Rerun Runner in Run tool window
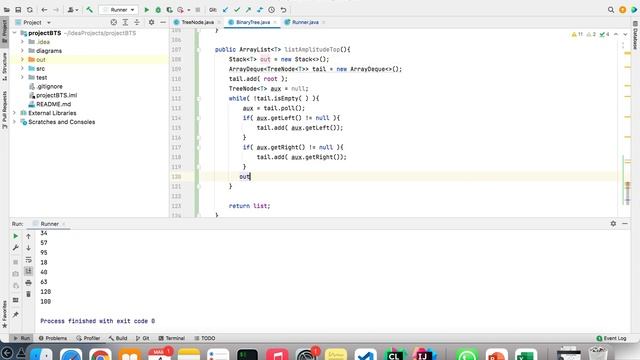640x360 pixels. [x=16, y=236]
